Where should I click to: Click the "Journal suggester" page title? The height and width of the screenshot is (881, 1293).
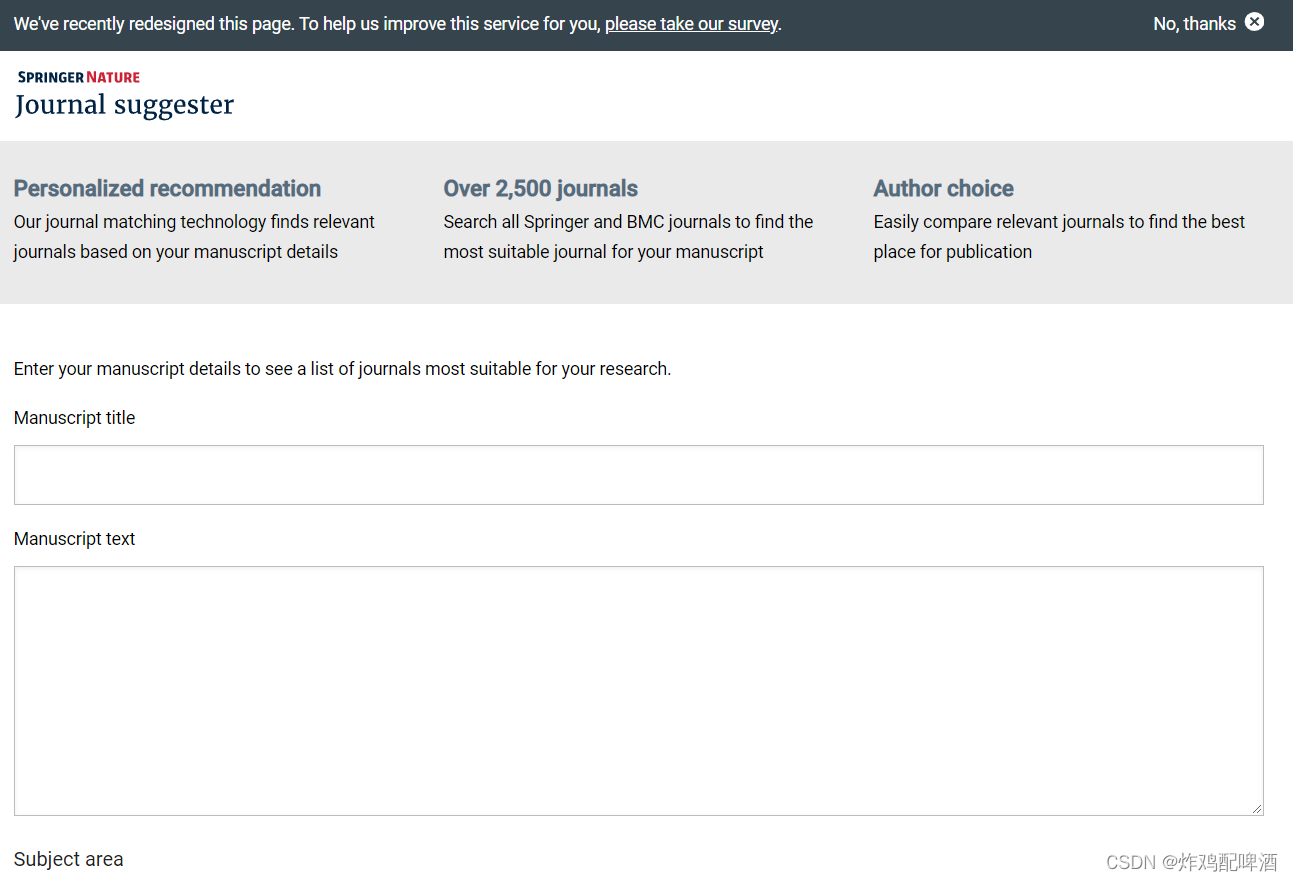coord(124,105)
